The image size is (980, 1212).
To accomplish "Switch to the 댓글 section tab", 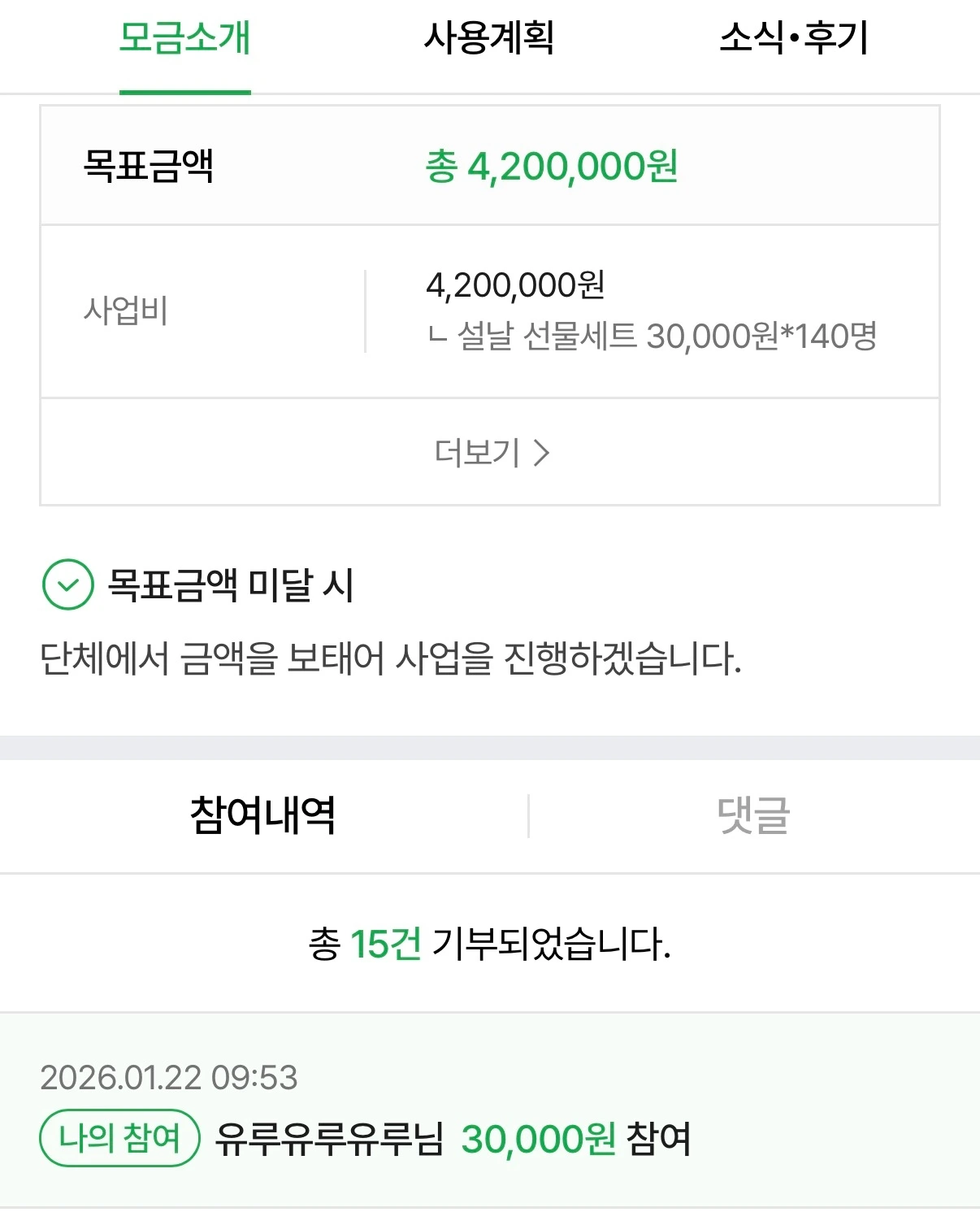I will [x=753, y=815].
